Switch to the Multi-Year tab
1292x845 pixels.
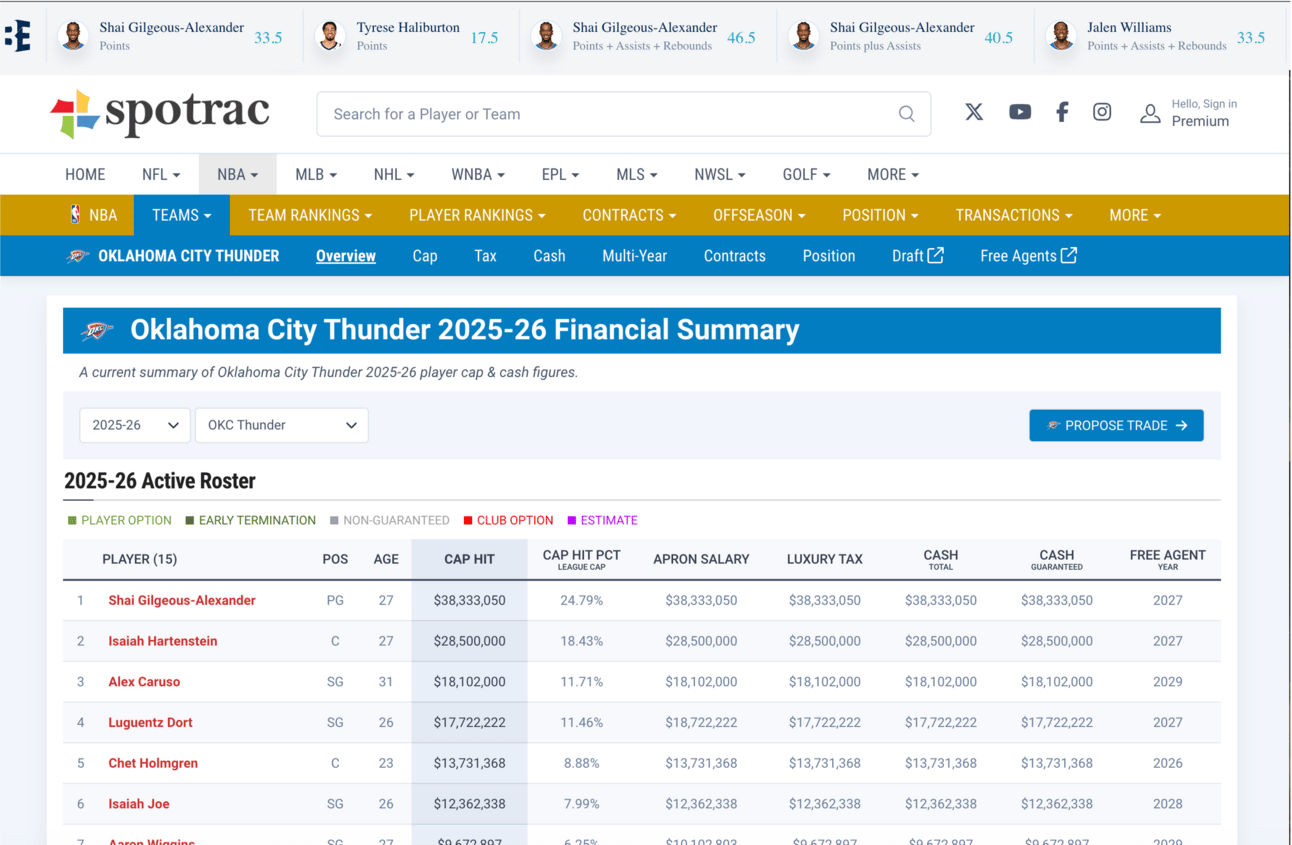click(x=634, y=256)
